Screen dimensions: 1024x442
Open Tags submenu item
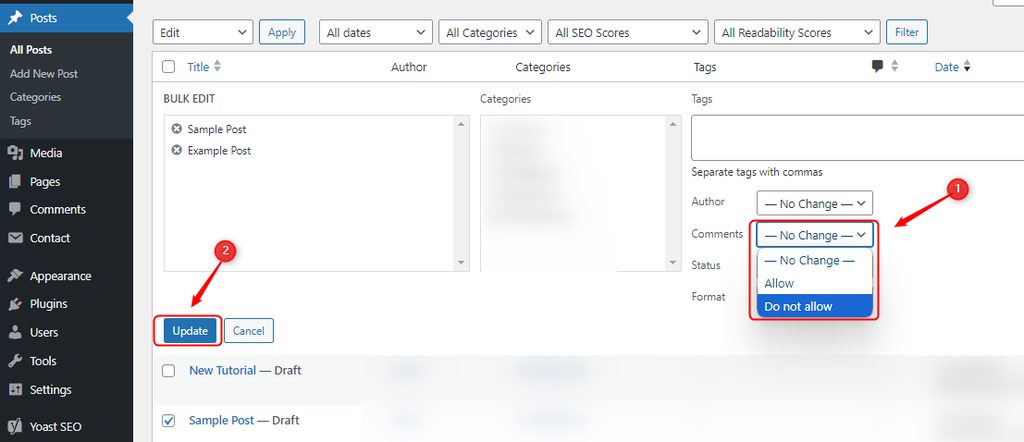coord(20,121)
